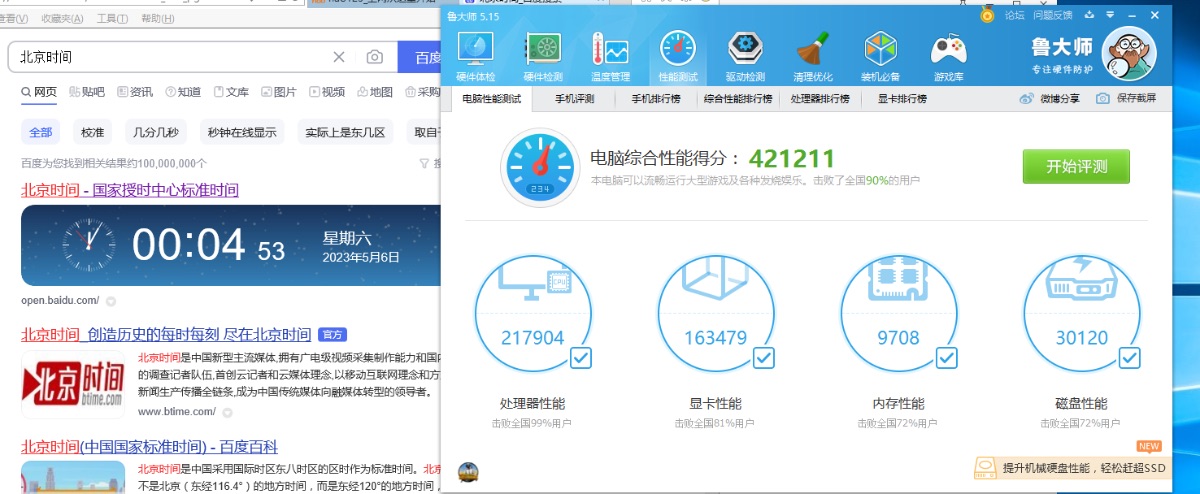Viewport: 1200px width, 494px height.
Task: Switch to 处理器排行榜 tab
Action: [x=820, y=99]
